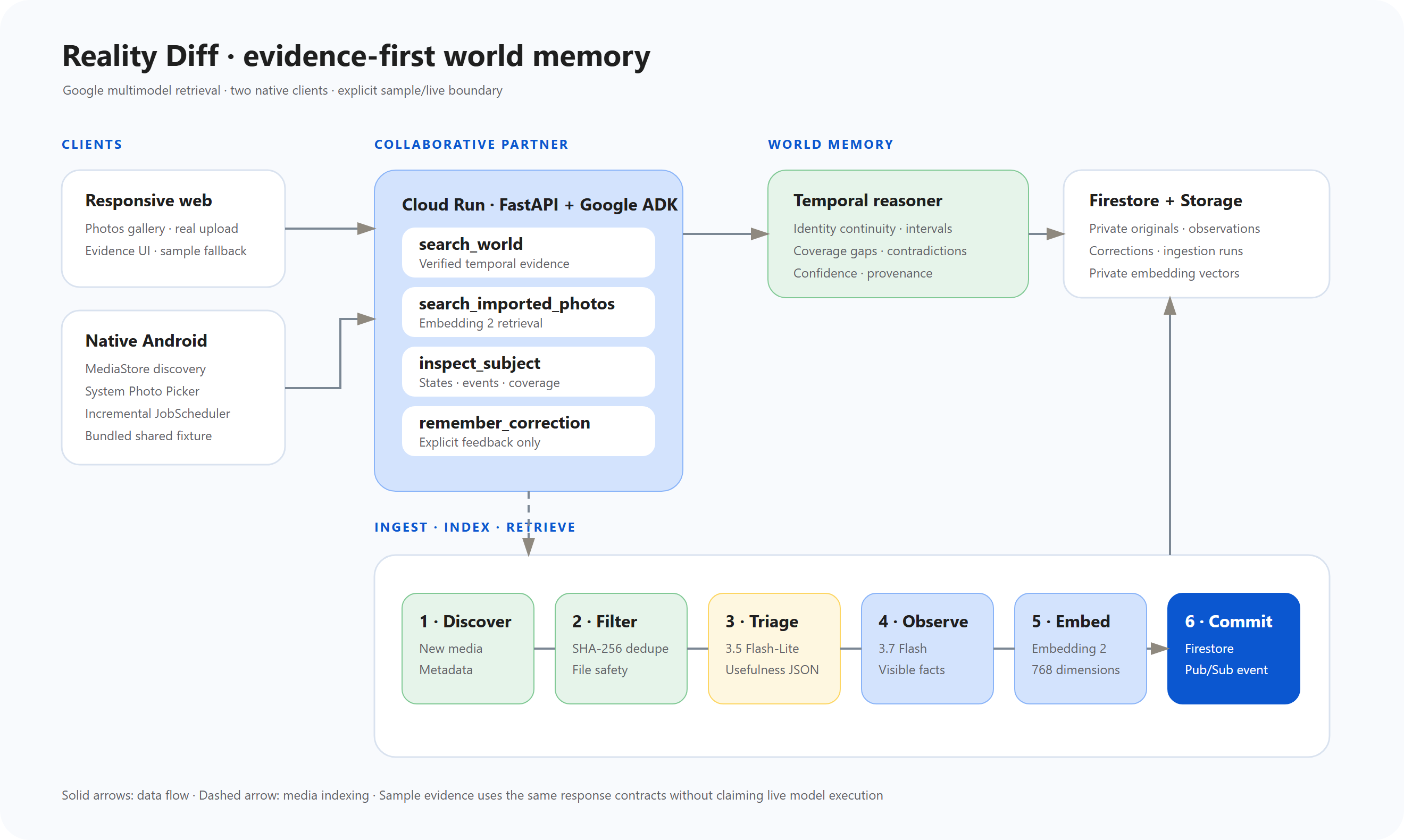The image size is (1404, 840).
Task: Click 'Verified temporal evidence' description
Action: 494,264
